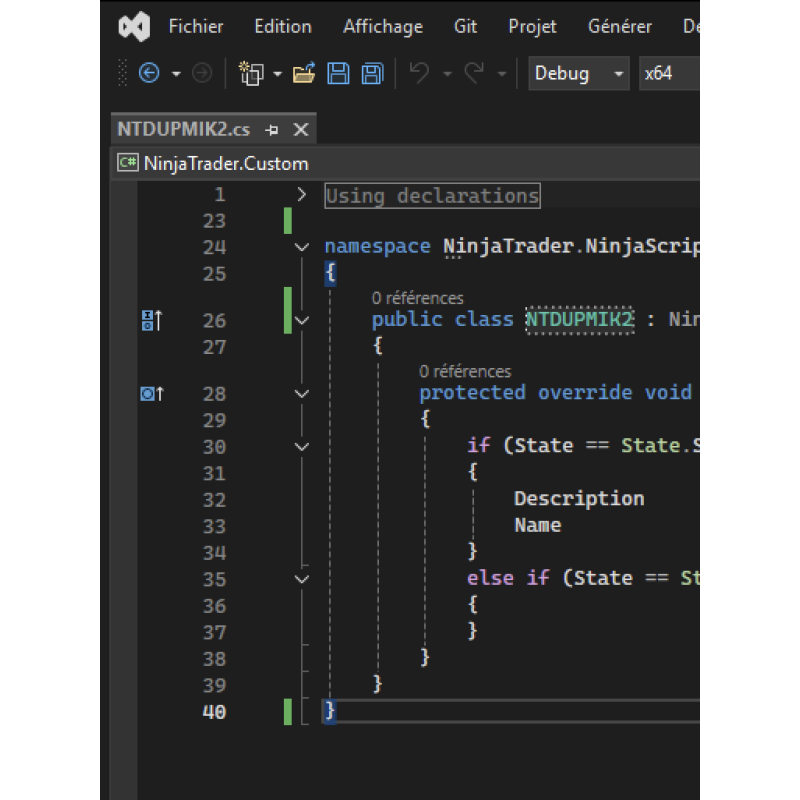
Task: Collapse the method block on line 28
Action: point(302,394)
